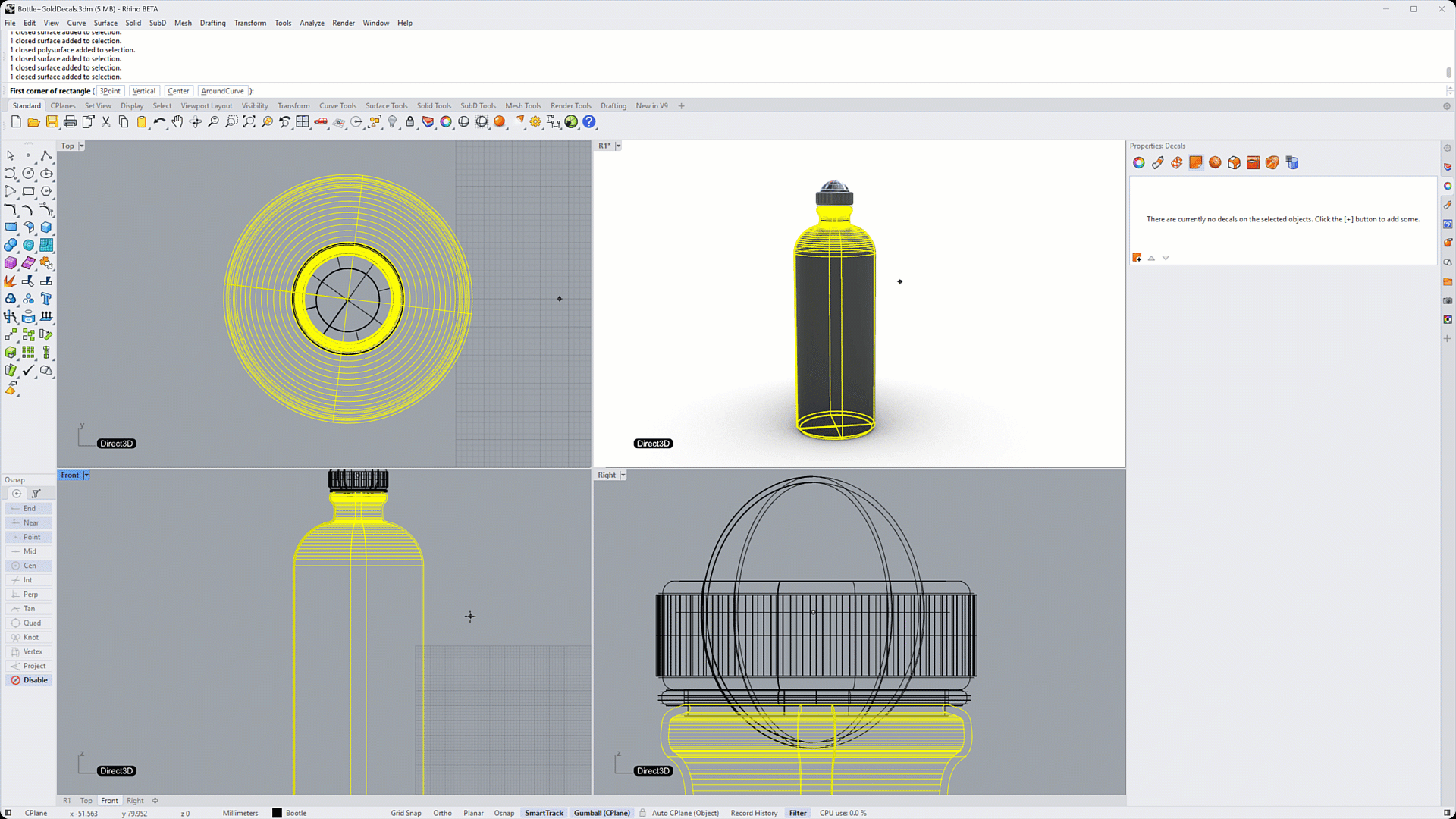Image resolution: width=1456 pixels, height=819 pixels.
Task: Switch to the Curve Tools toolbar tab
Action: [337, 106]
